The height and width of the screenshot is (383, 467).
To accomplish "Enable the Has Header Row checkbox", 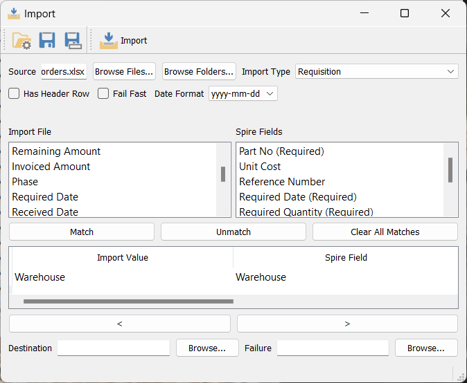I will tap(14, 94).
